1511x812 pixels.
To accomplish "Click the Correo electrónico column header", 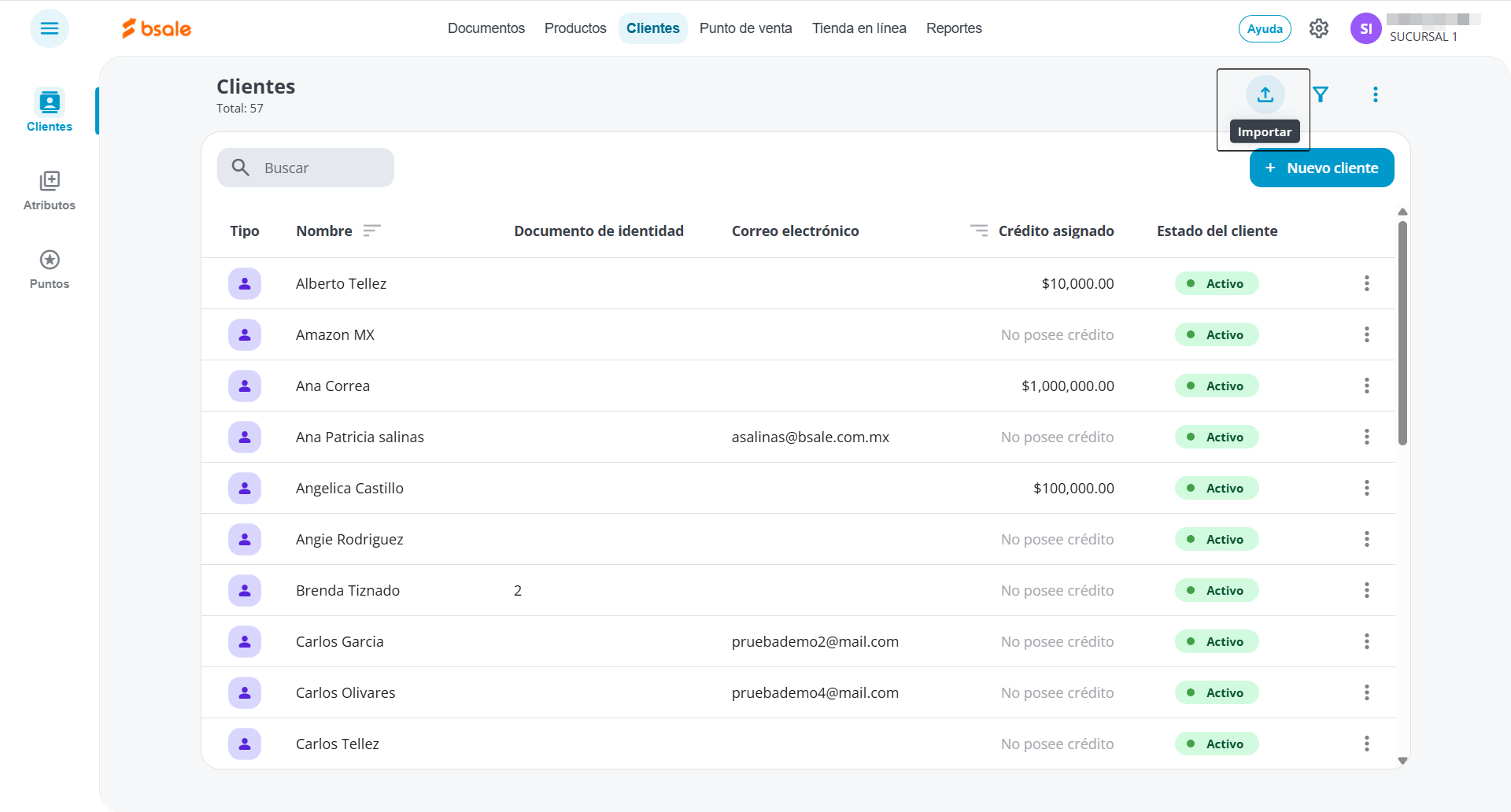I will pos(796,231).
